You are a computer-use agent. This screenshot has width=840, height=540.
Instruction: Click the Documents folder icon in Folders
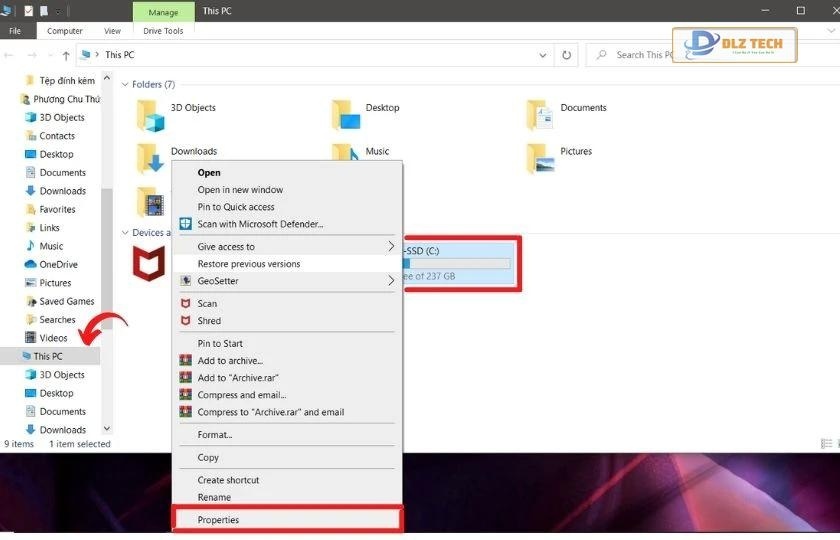[541, 115]
